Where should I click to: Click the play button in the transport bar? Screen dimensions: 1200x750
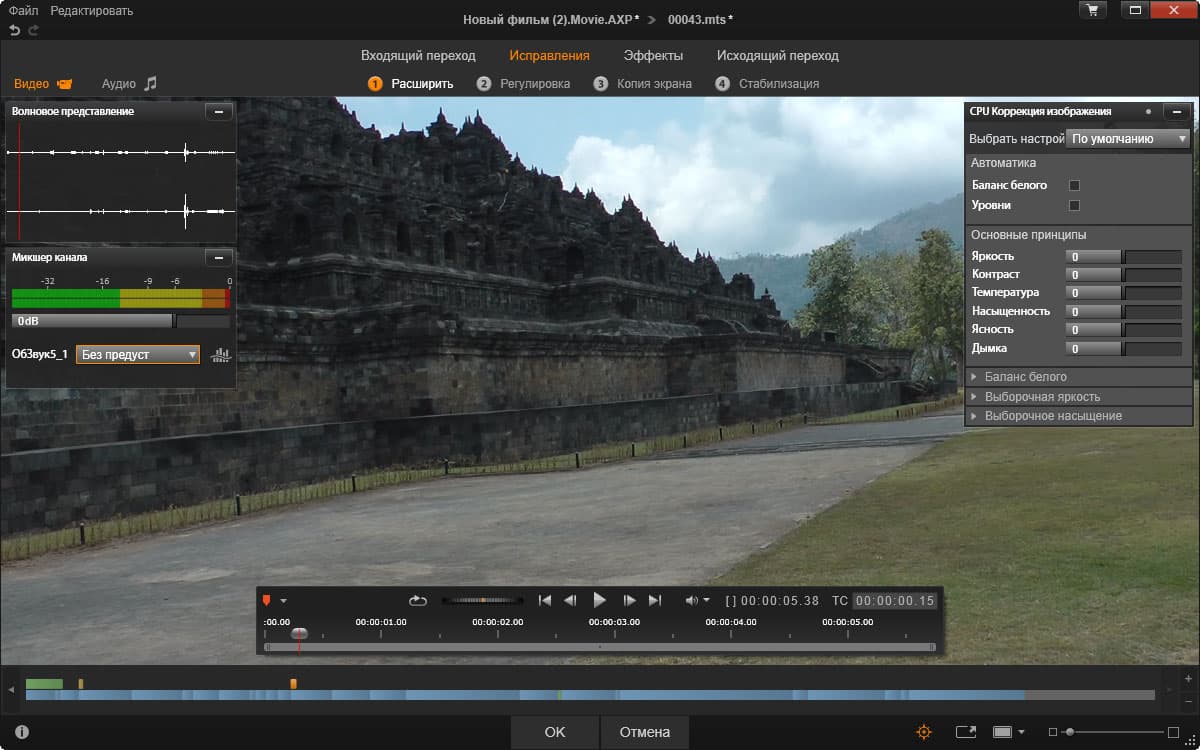[x=600, y=600]
